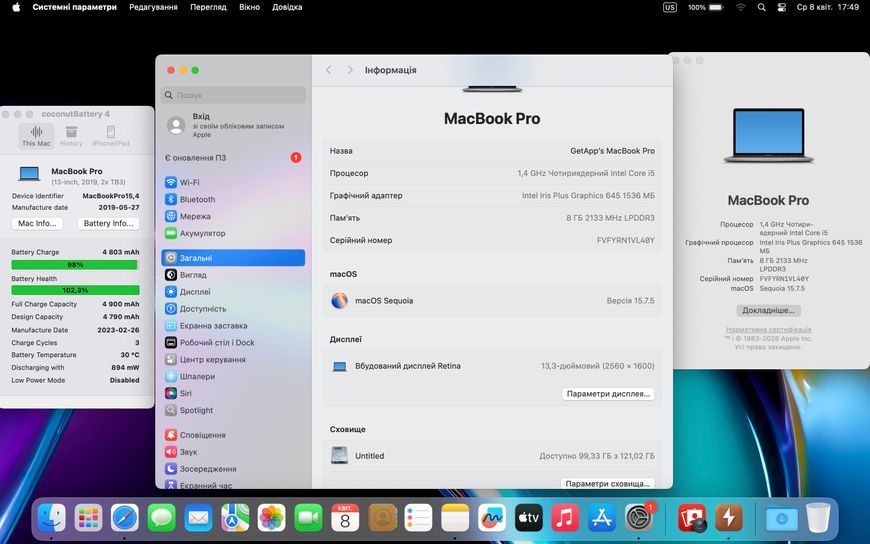Open Нормативна сертифікація link

[768, 330]
